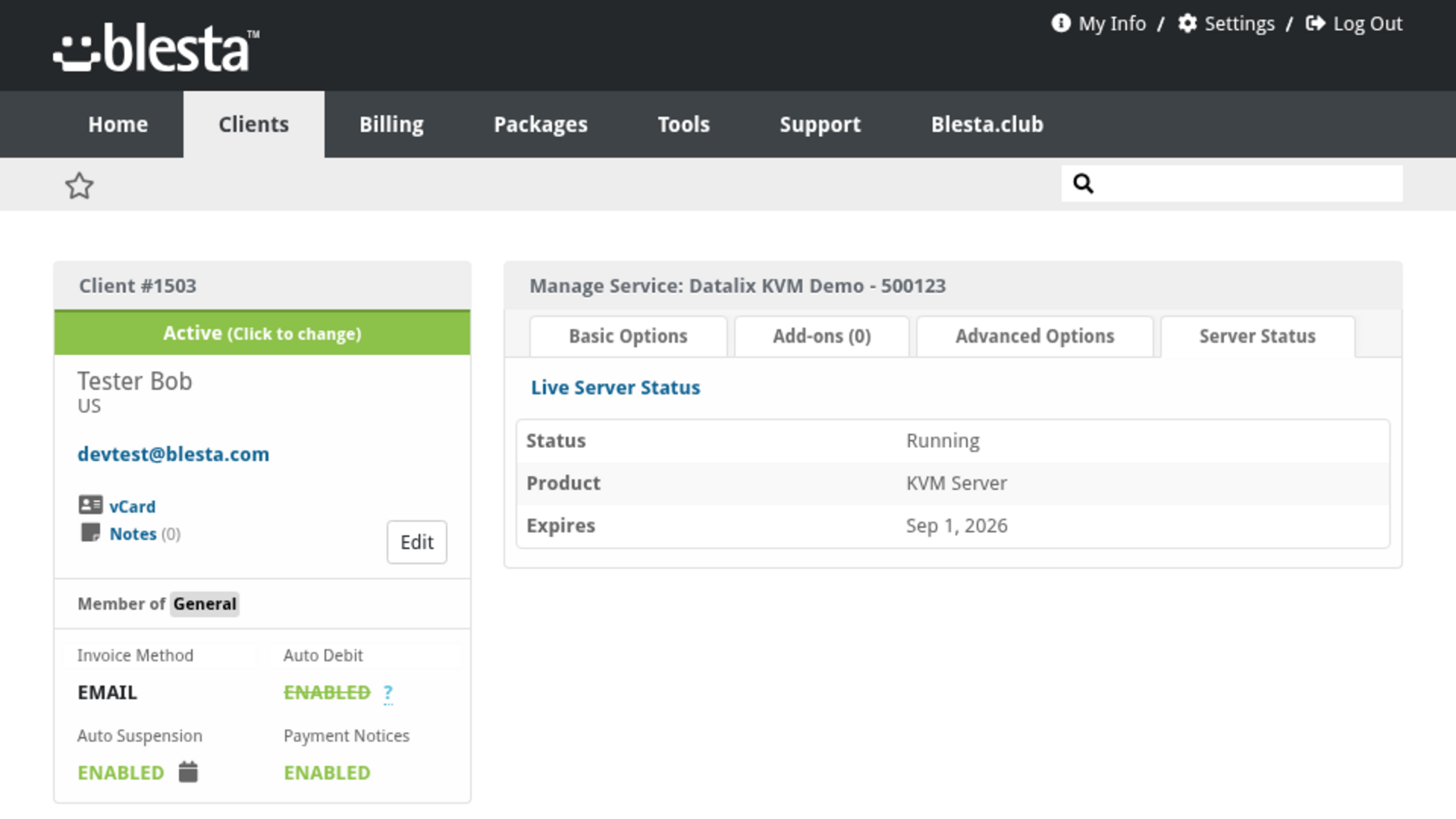The height and width of the screenshot is (819, 1456).
Task: Click the favorite star icon
Action: coord(79,185)
